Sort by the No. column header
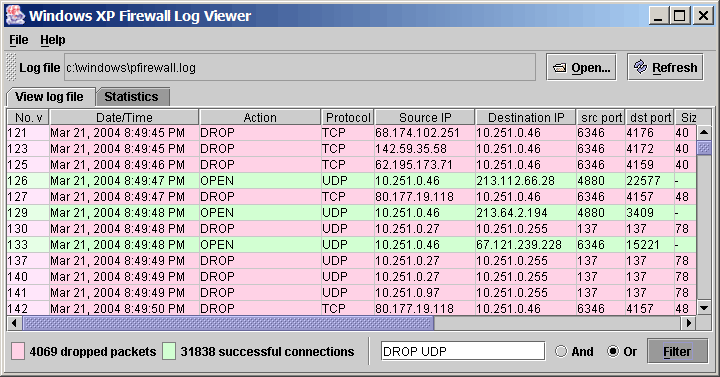This screenshot has width=720, height=377. point(28,118)
